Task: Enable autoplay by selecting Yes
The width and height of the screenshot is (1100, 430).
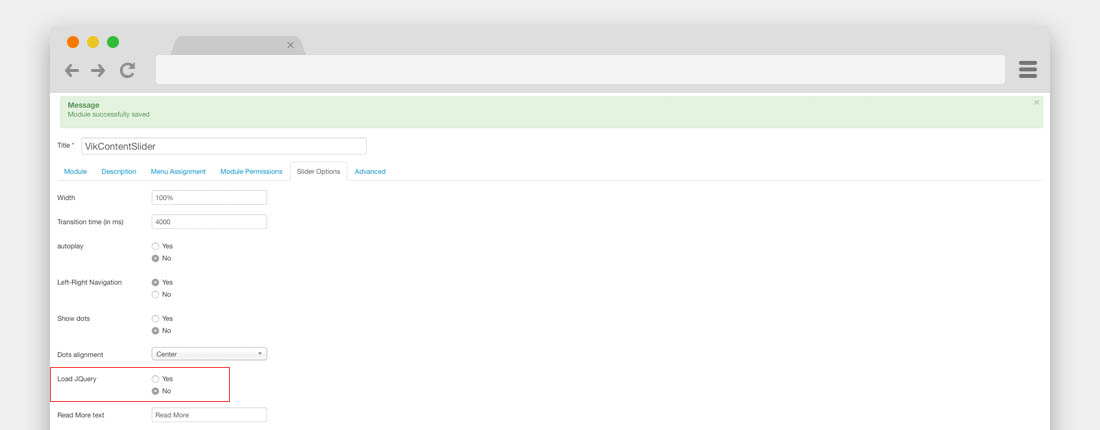Action: click(156, 246)
